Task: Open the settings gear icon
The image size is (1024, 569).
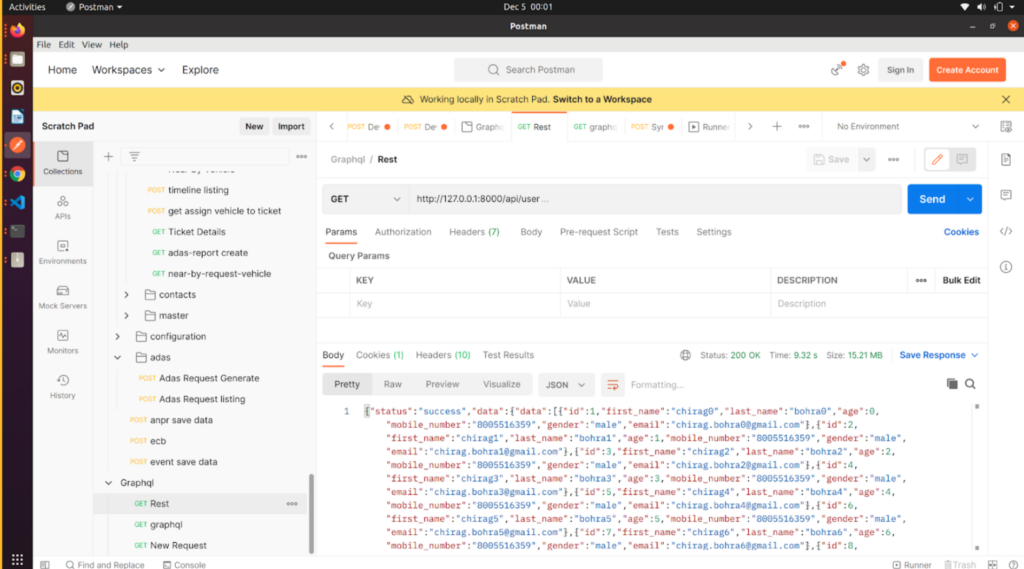Action: click(863, 70)
